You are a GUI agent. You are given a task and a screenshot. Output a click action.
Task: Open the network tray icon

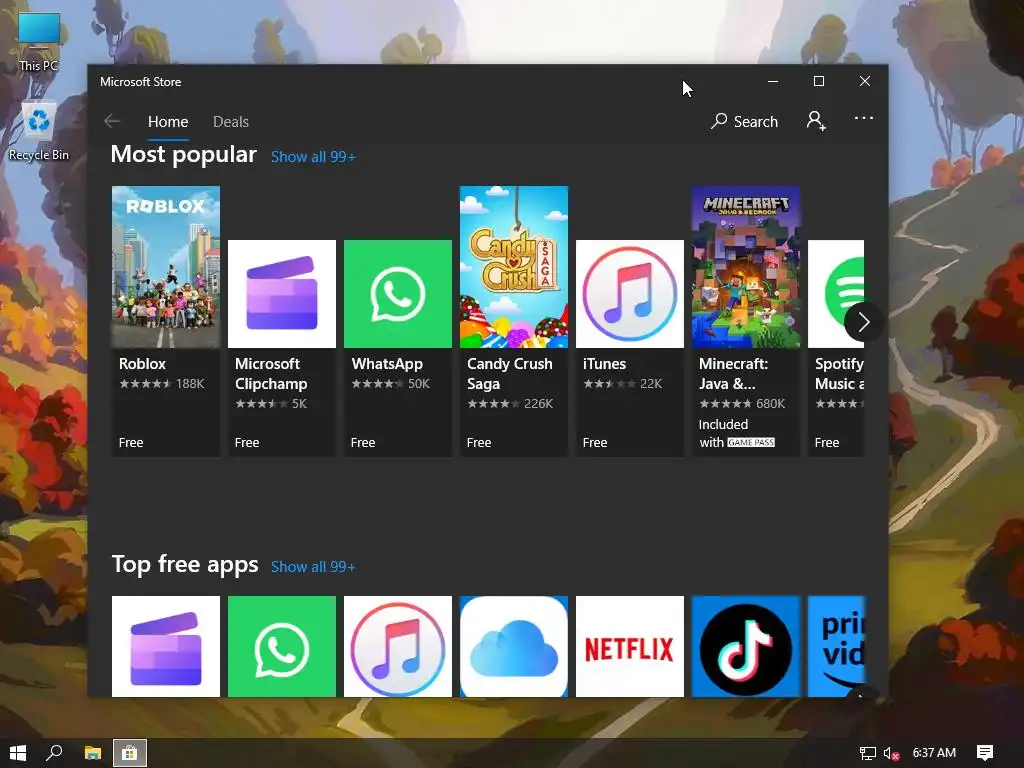click(867, 754)
